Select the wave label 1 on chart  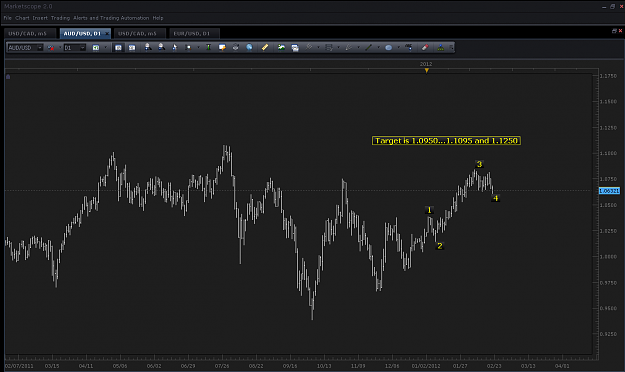(429, 210)
